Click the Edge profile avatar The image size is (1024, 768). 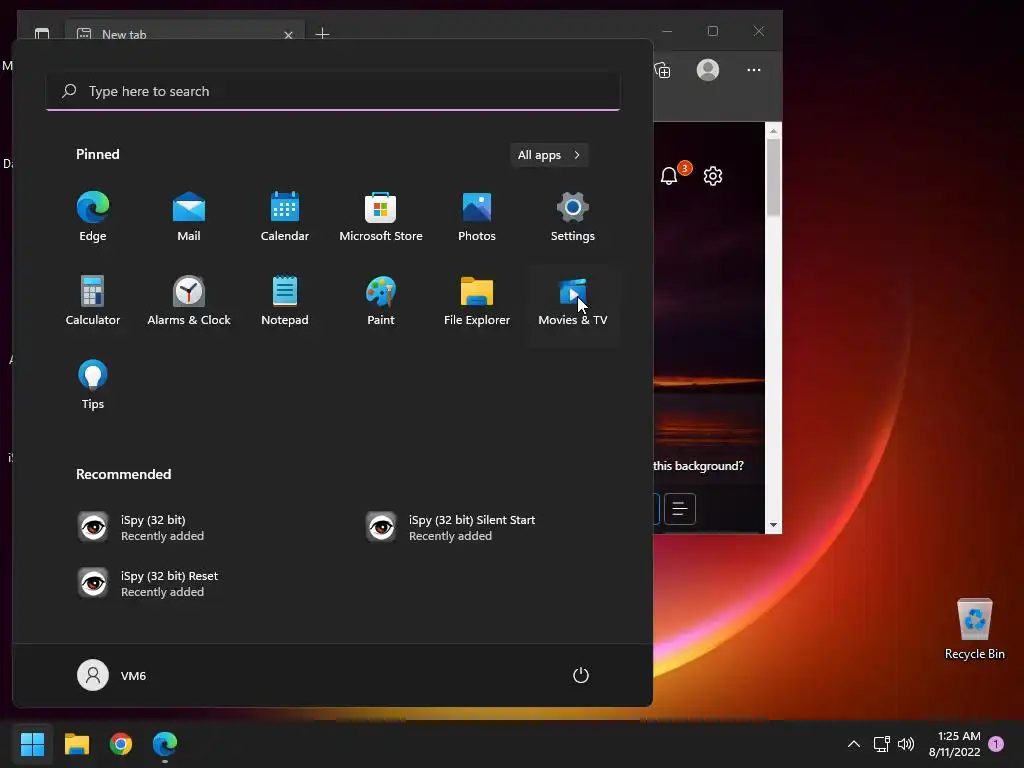tap(708, 70)
